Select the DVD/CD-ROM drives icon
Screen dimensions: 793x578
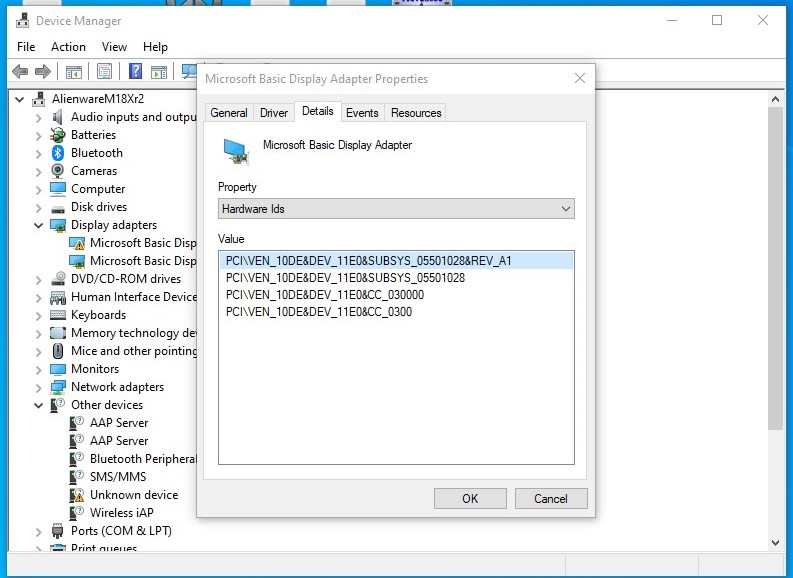(x=58, y=279)
